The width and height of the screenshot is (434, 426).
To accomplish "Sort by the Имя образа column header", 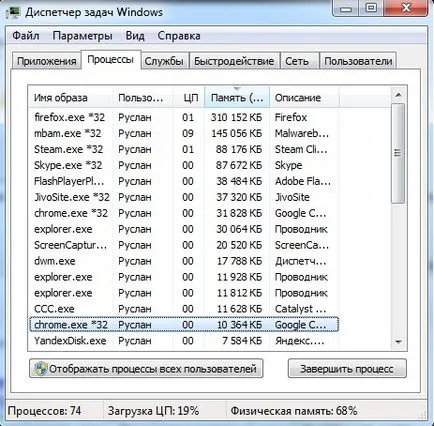I will coord(70,97).
